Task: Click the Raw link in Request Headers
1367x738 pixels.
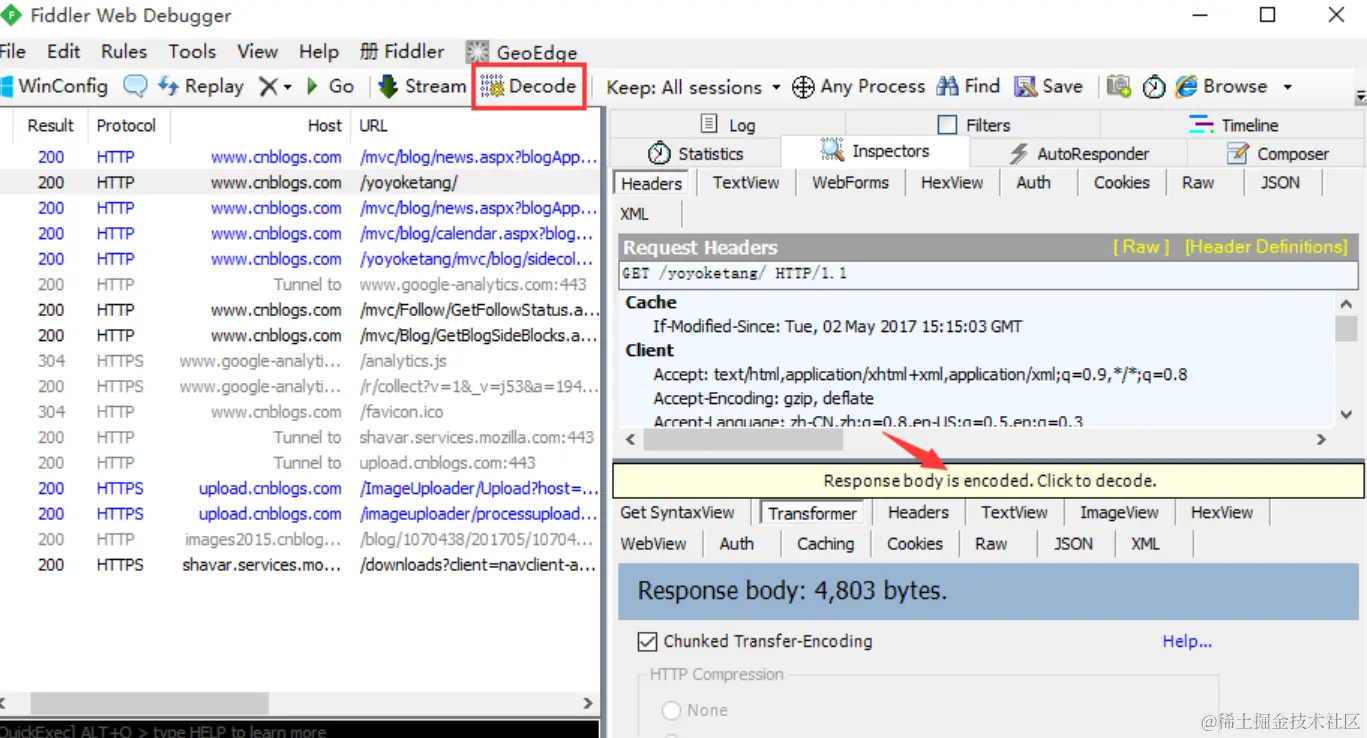Action: (x=1140, y=247)
